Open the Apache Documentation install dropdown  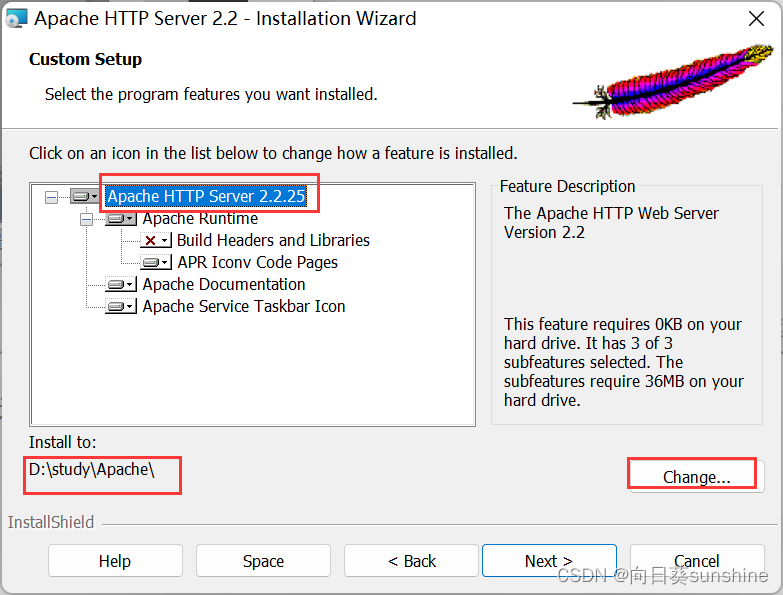coord(120,285)
